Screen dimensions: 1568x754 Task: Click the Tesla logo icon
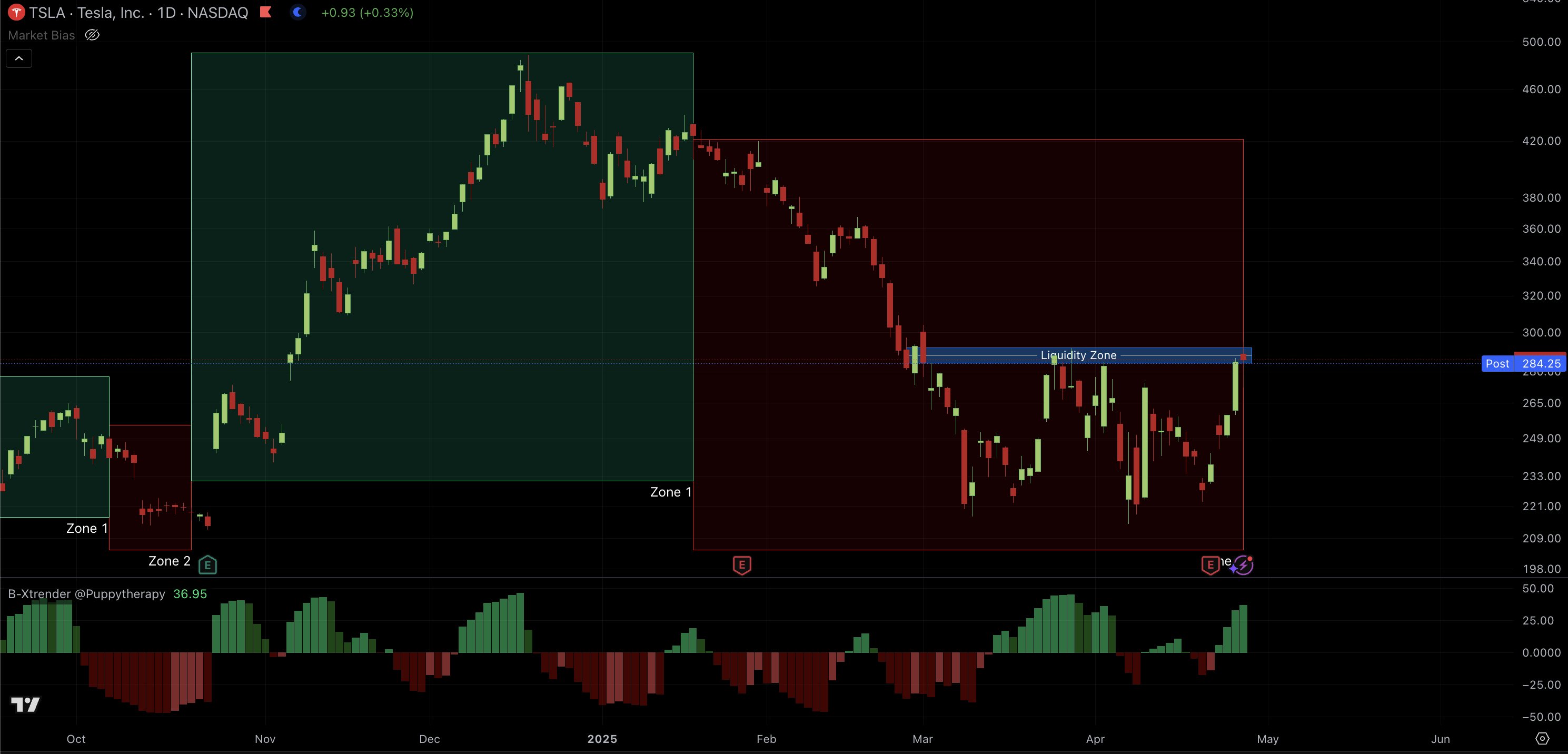[16, 12]
